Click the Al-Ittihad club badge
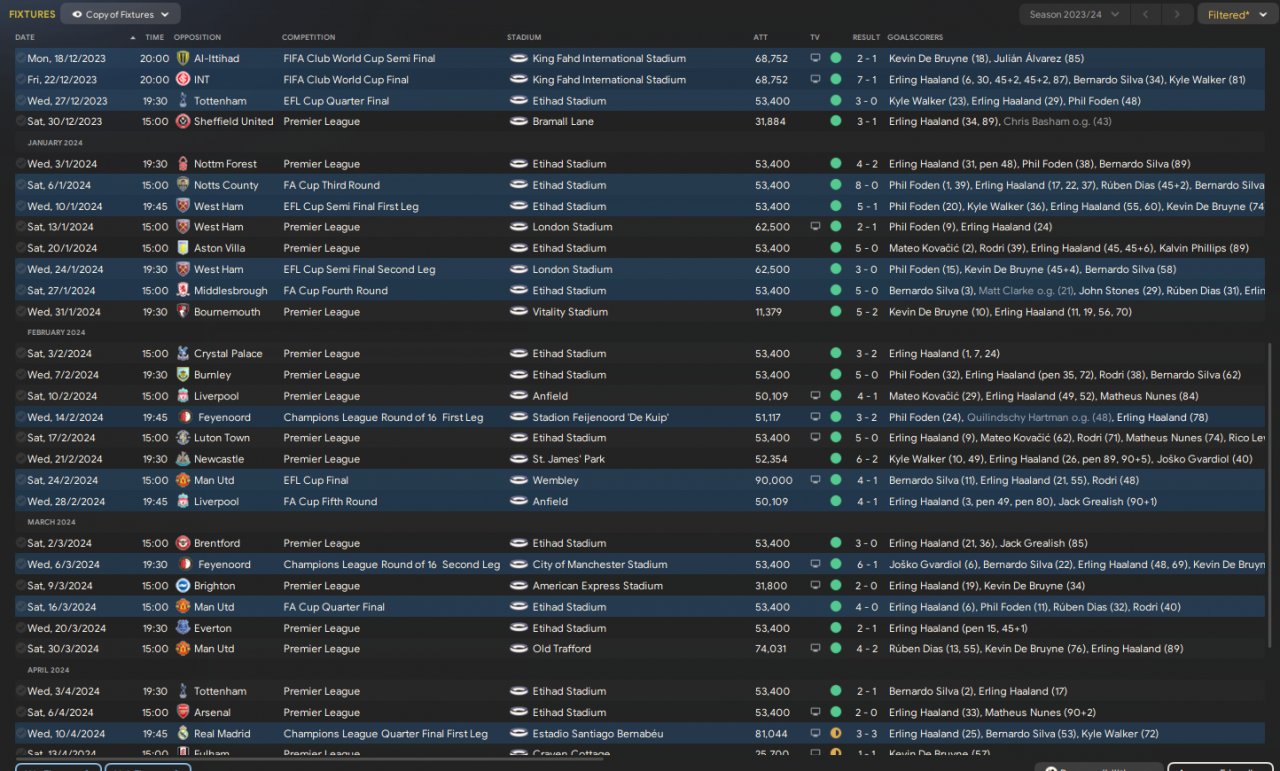Viewport: 1280px width, 771px height. pyautogui.click(x=183, y=59)
